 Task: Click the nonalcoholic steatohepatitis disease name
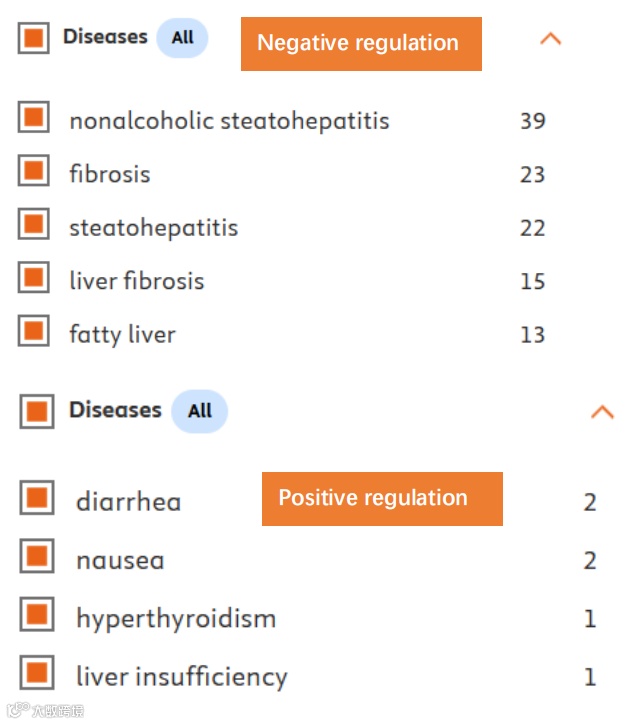tap(229, 121)
